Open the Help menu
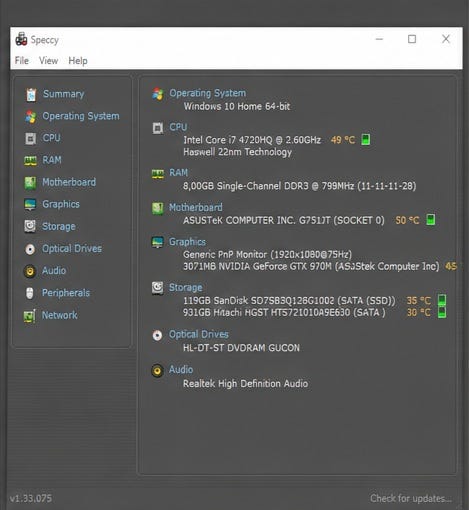Image resolution: width=469 pixels, height=510 pixels. pos(78,61)
